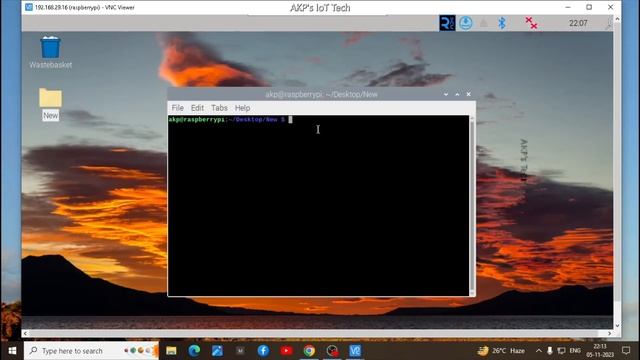Open the Windows date and time flyout
The image size is (640, 360).
tap(600, 351)
